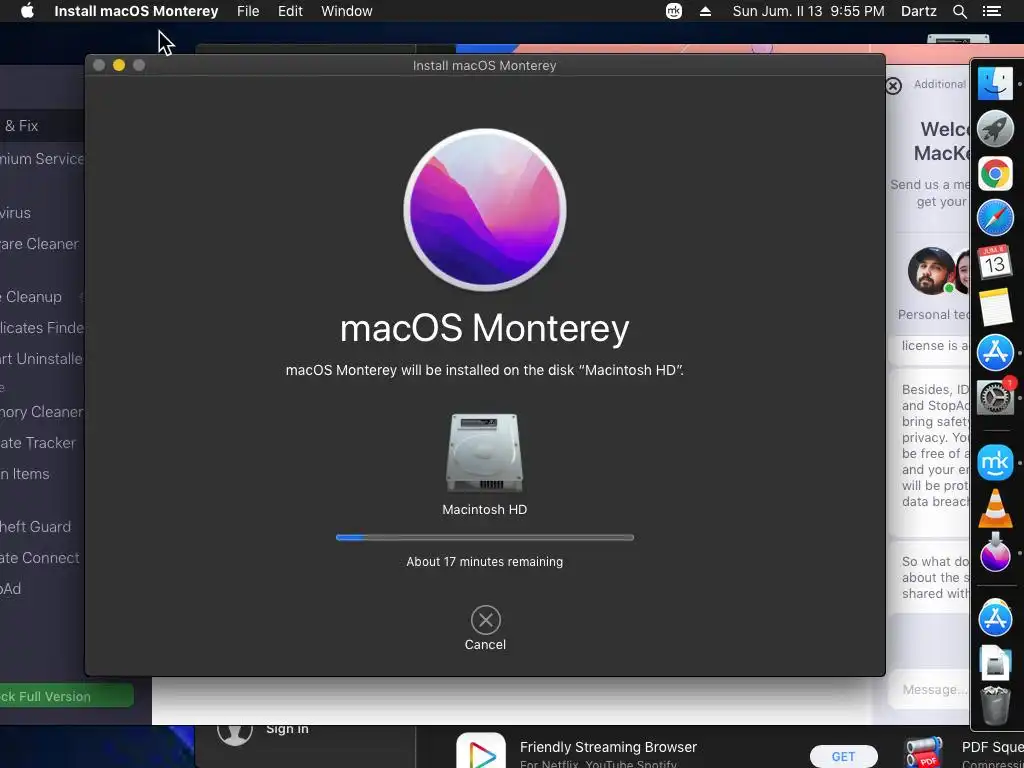Open App Store icon below Monterey installer in Dock
This screenshot has height=768, width=1024.
click(x=995, y=617)
